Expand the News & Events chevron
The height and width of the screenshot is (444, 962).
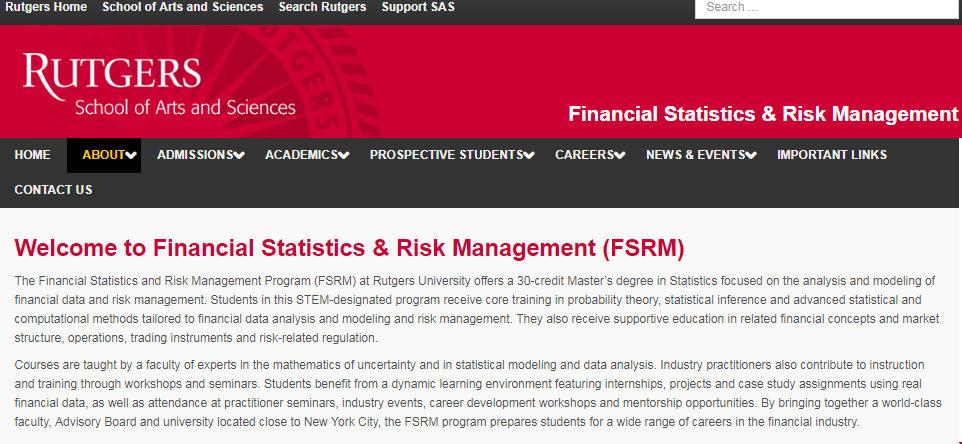point(751,155)
